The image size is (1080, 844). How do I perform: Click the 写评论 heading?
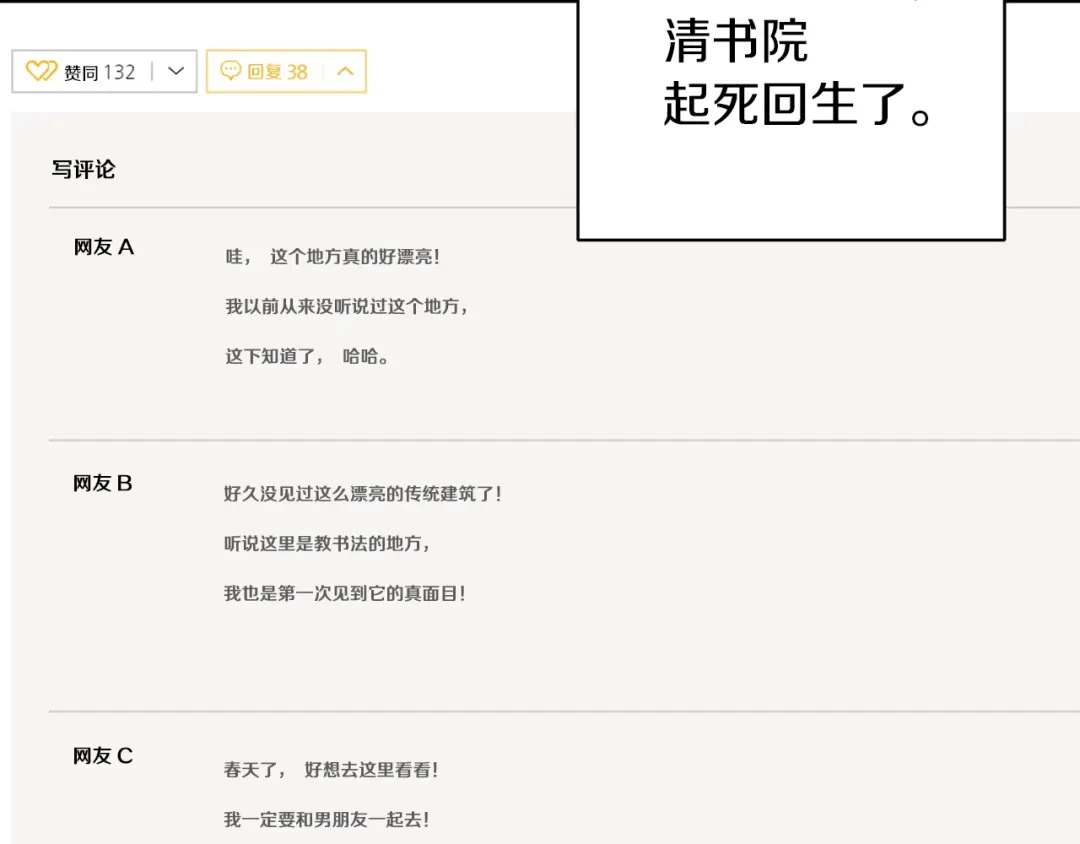pyautogui.click(x=83, y=169)
